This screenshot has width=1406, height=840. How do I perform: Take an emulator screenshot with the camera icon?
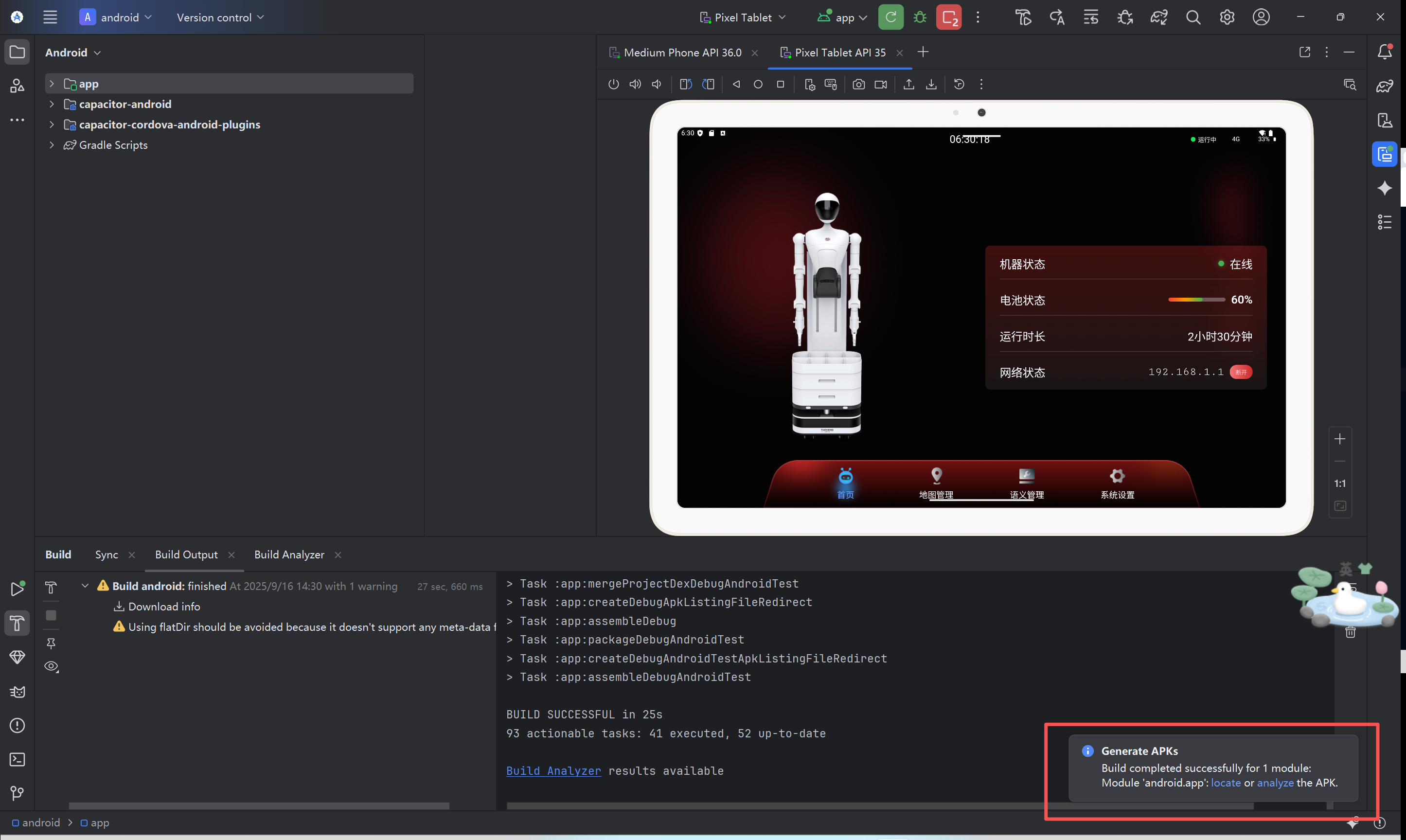(x=858, y=84)
